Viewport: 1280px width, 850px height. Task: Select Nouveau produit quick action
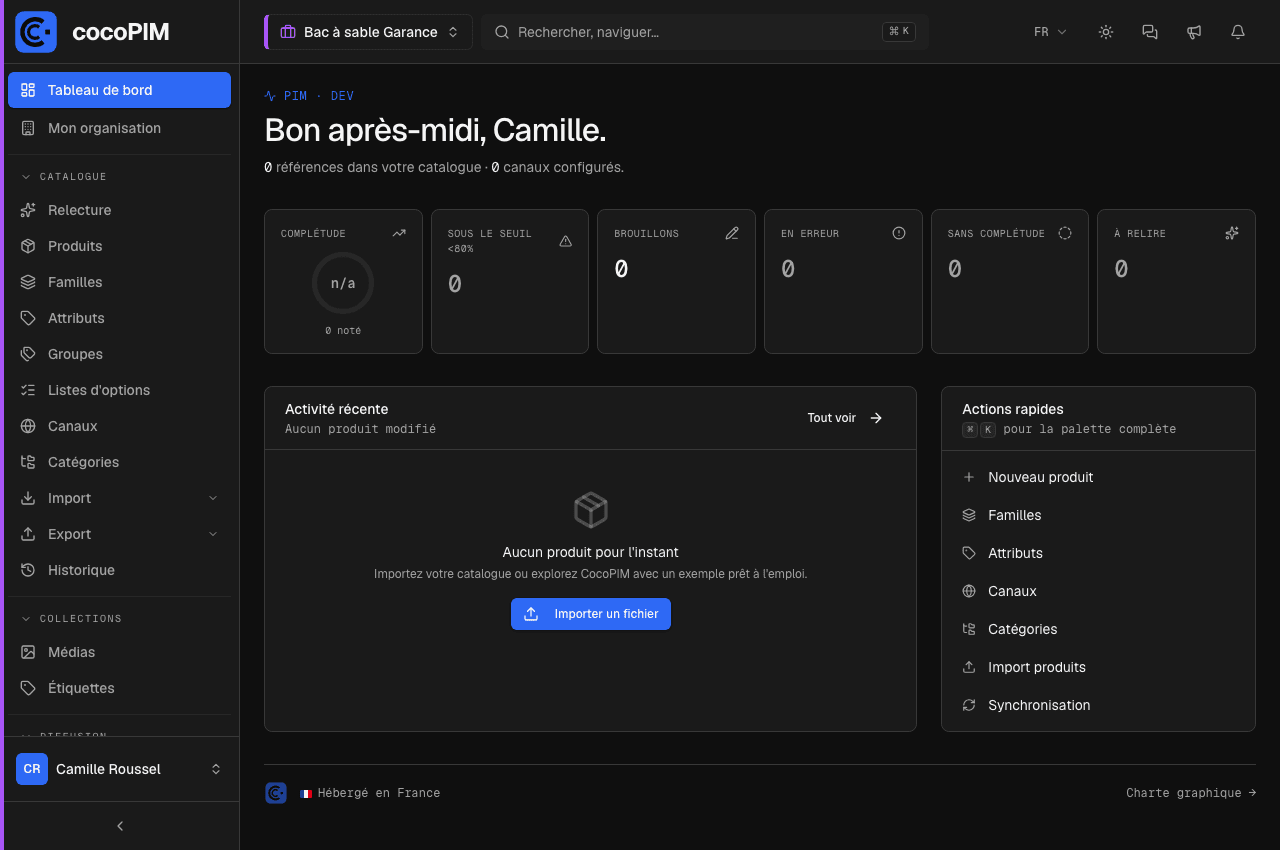pos(1098,477)
